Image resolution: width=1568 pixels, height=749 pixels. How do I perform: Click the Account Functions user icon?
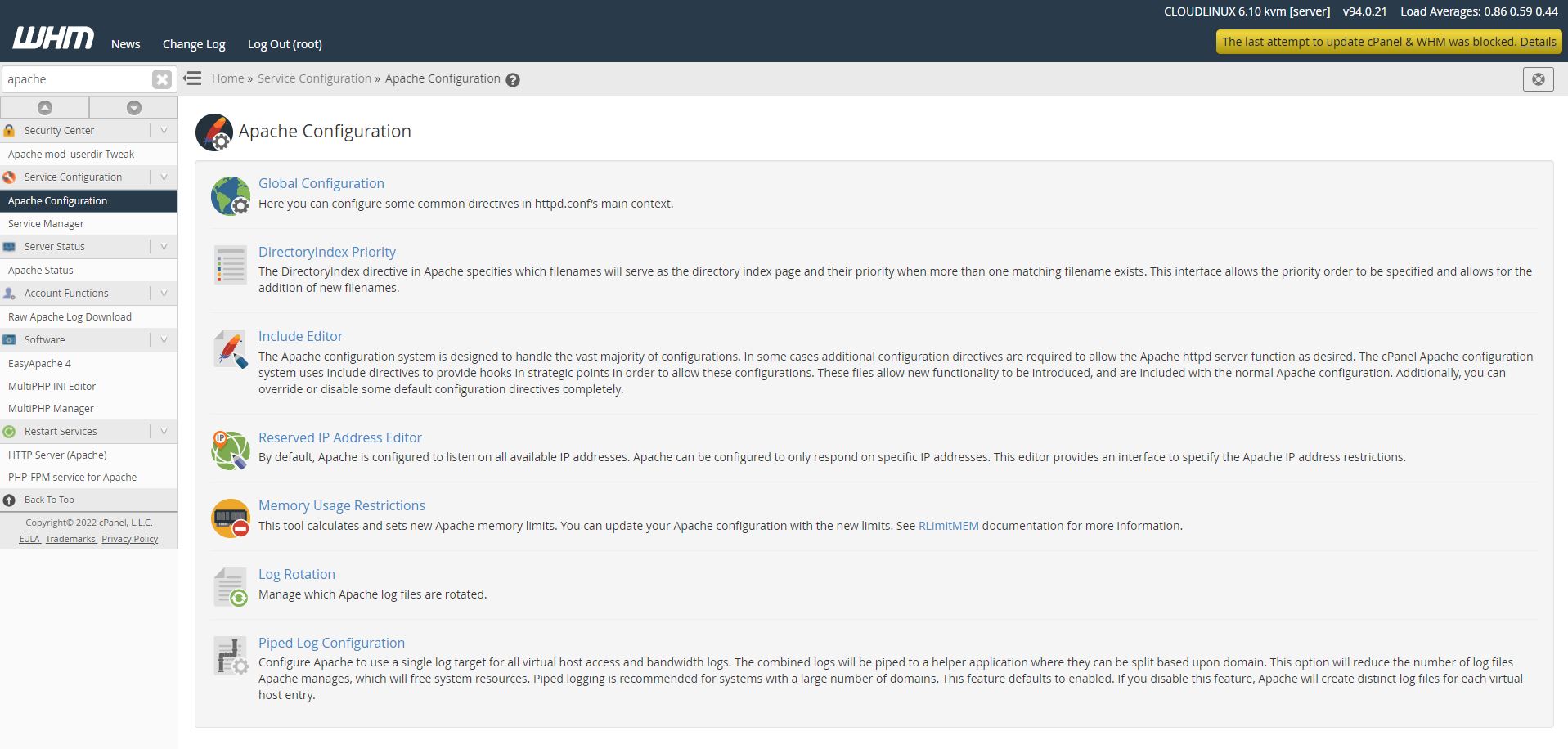click(9, 294)
